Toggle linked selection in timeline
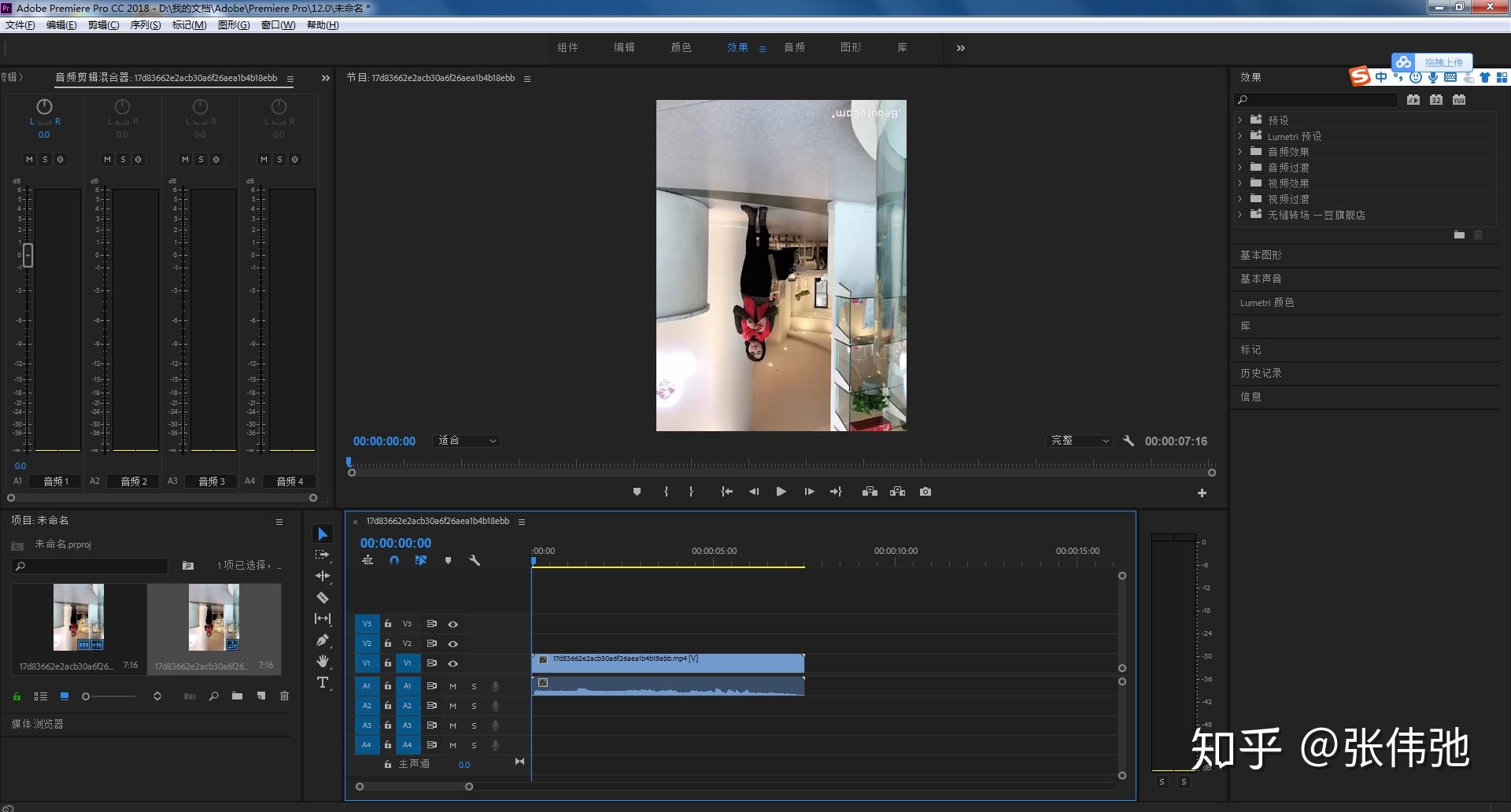 [421, 560]
